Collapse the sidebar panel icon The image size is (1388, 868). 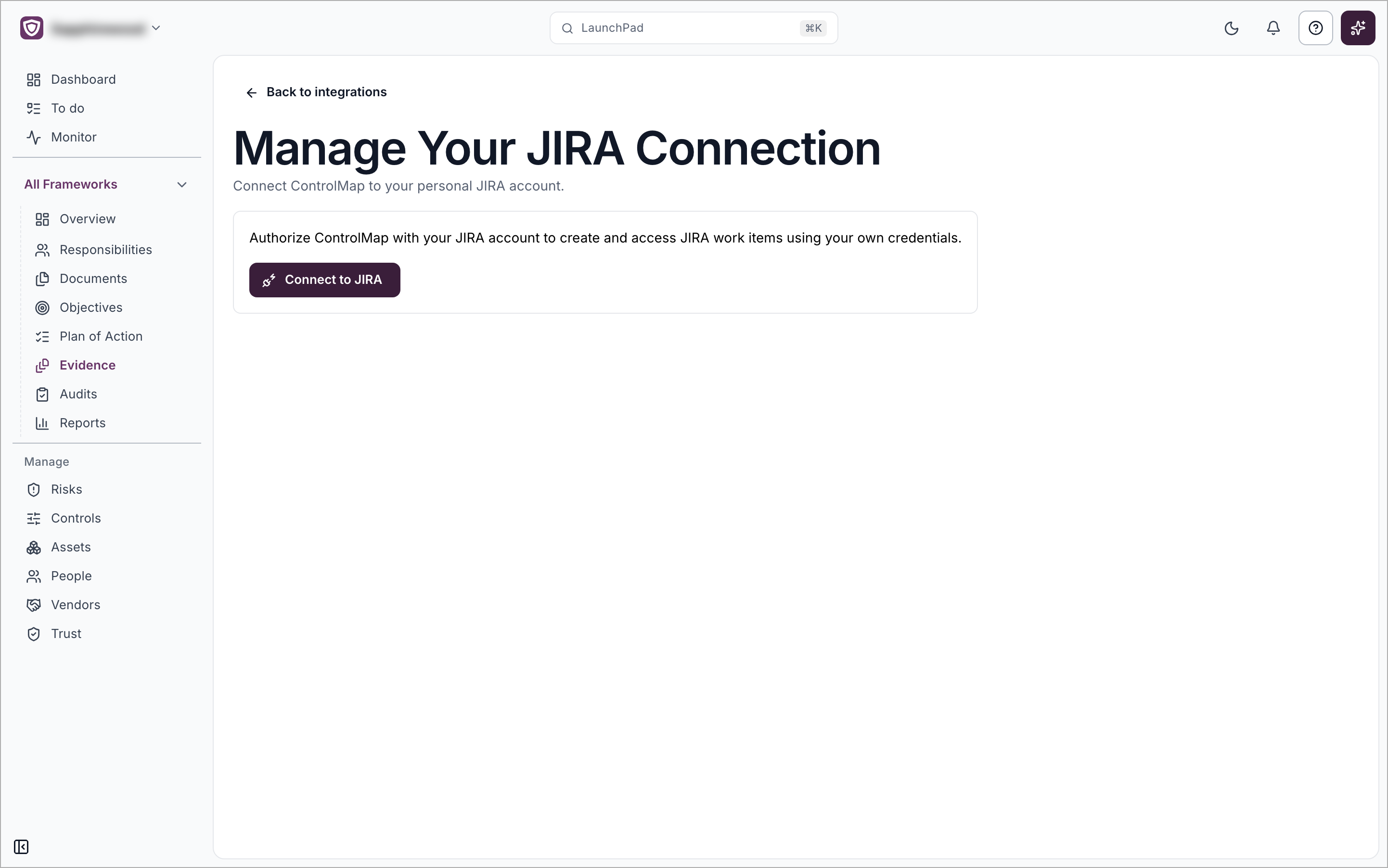tap(21, 847)
